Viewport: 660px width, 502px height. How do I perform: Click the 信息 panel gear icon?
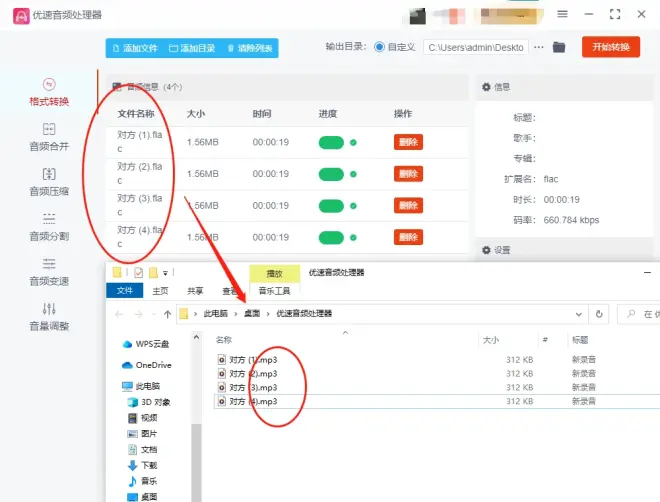486,87
